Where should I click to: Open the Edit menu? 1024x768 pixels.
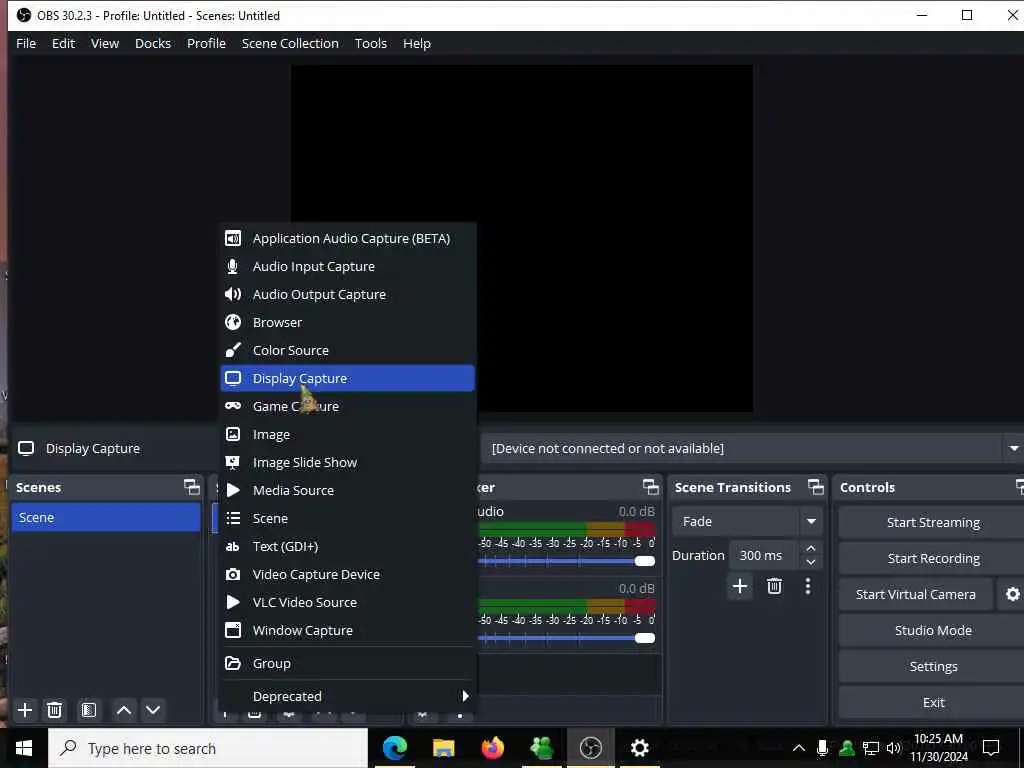(63, 43)
